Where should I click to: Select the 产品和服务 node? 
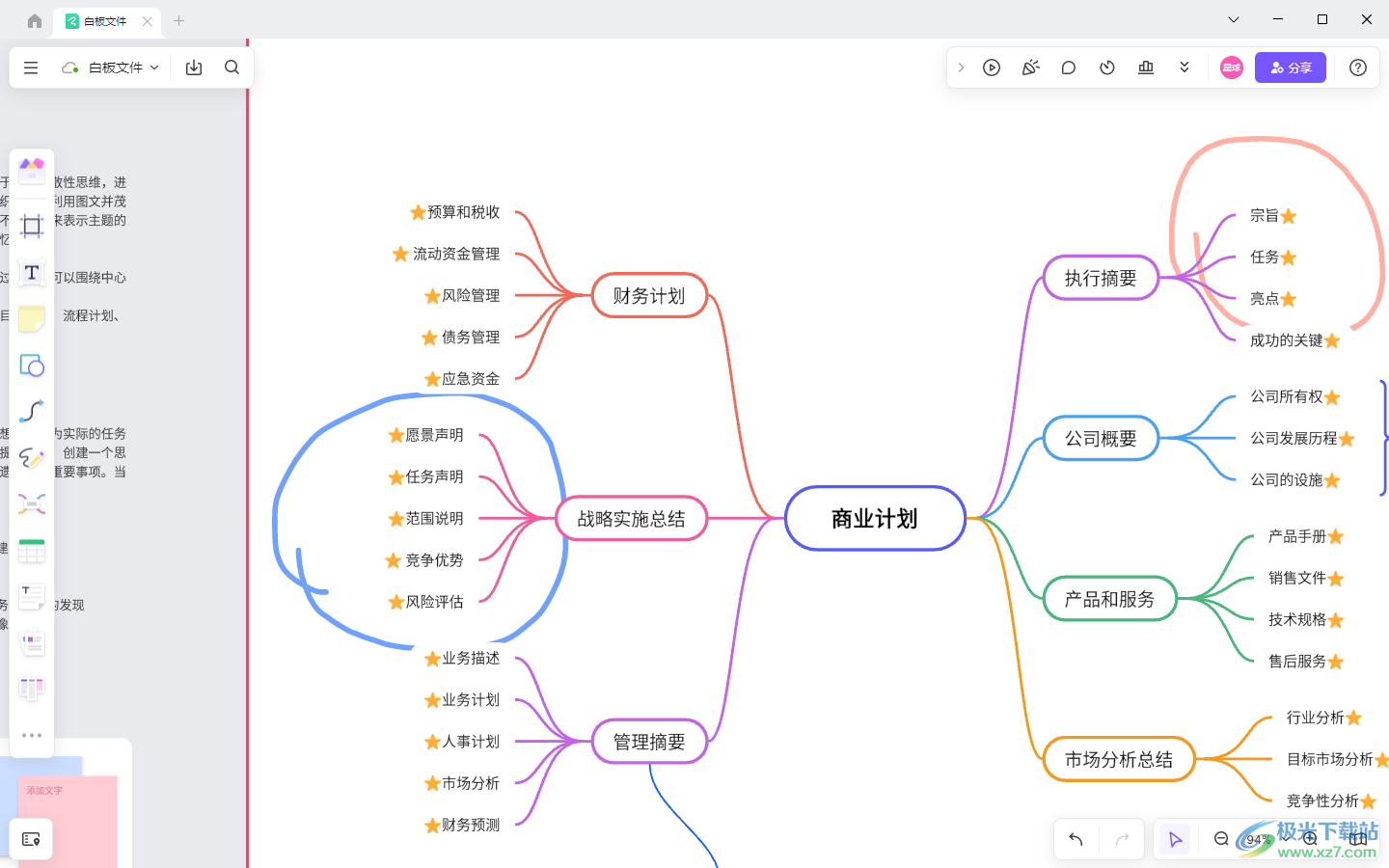click(x=1109, y=599)
